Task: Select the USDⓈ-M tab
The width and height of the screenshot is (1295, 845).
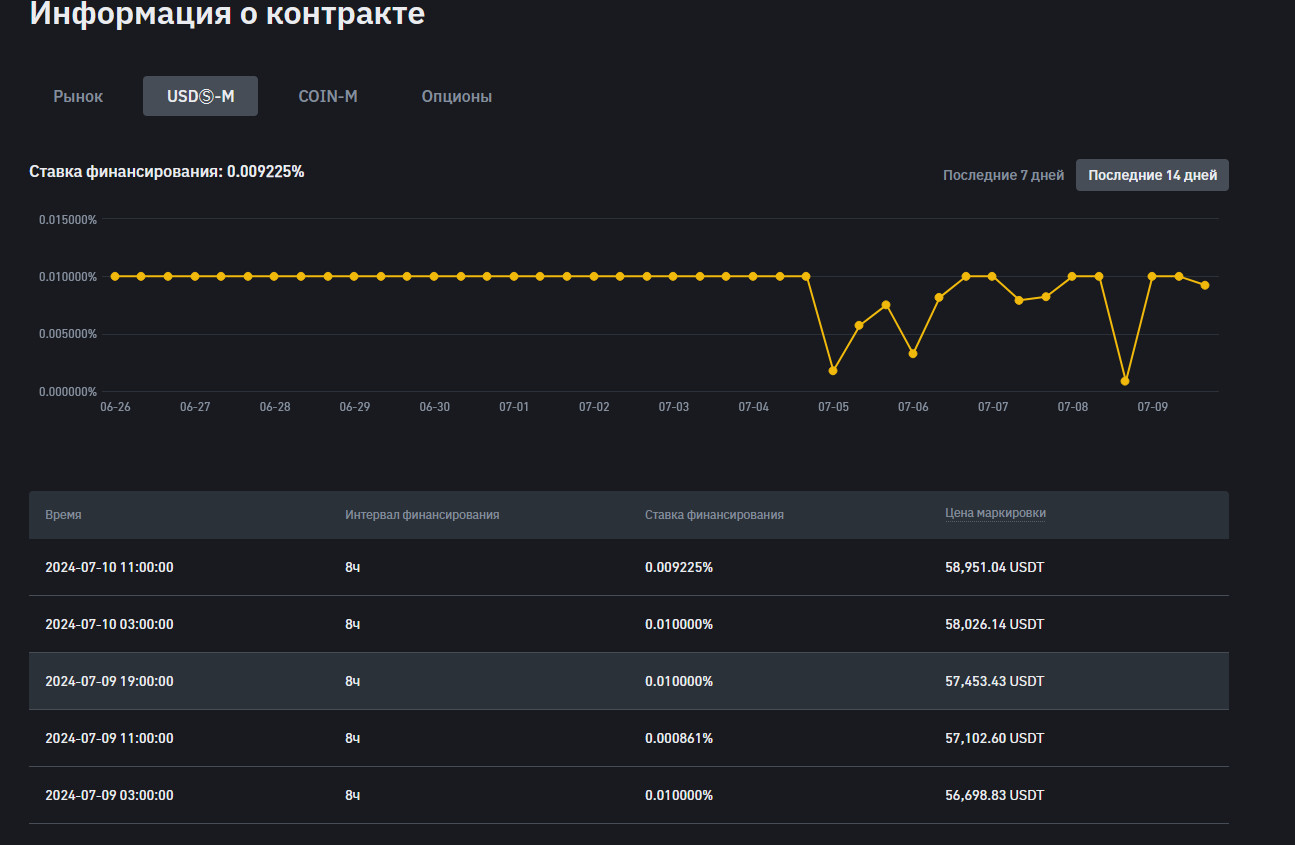Action: 200,97
